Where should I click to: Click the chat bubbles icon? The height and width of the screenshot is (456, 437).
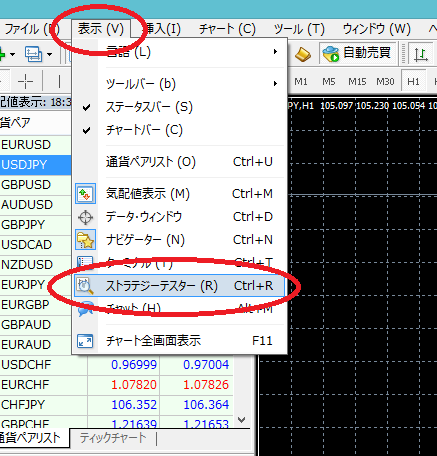coord(85,309)
